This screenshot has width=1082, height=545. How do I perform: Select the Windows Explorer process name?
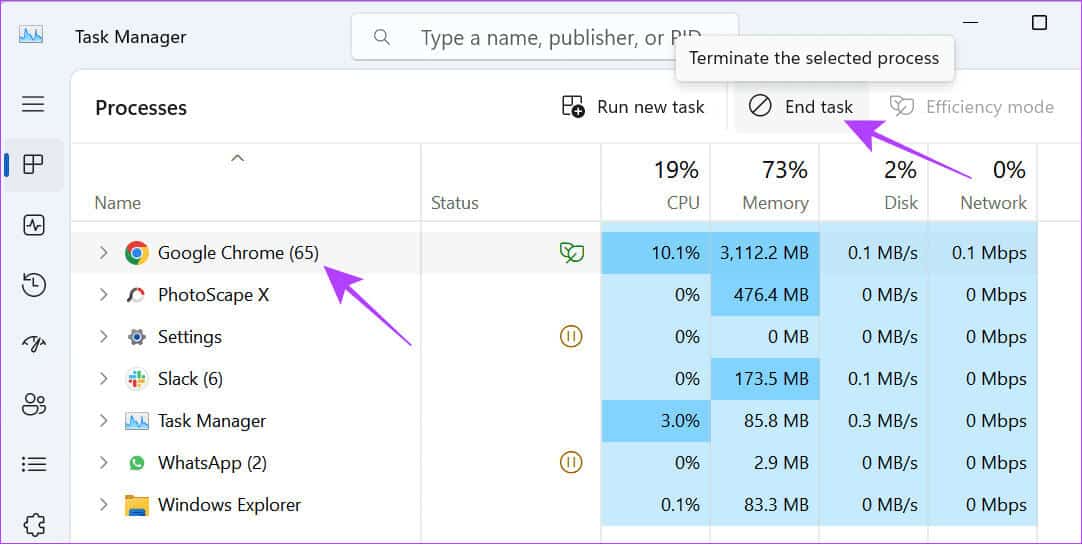(x=230, y=505)
